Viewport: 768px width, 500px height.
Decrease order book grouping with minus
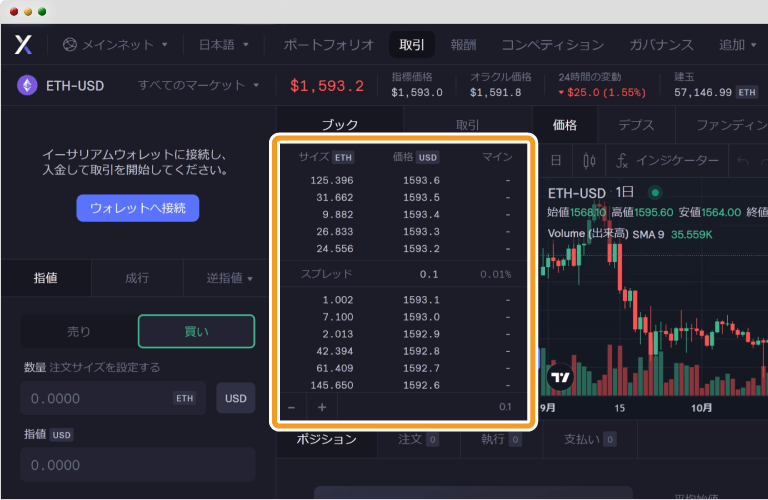292,407
